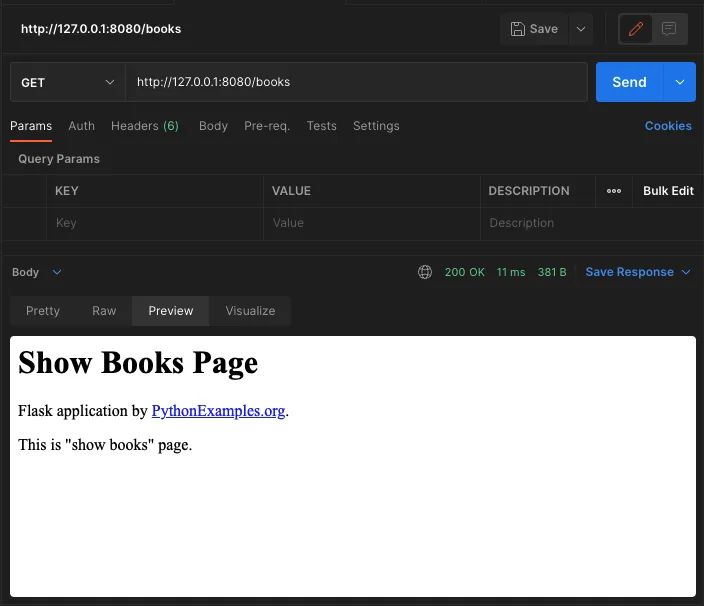Click the 381 B response size
Image resolution: width=704 pixels, height=606 pixels.
coord(552,272)
